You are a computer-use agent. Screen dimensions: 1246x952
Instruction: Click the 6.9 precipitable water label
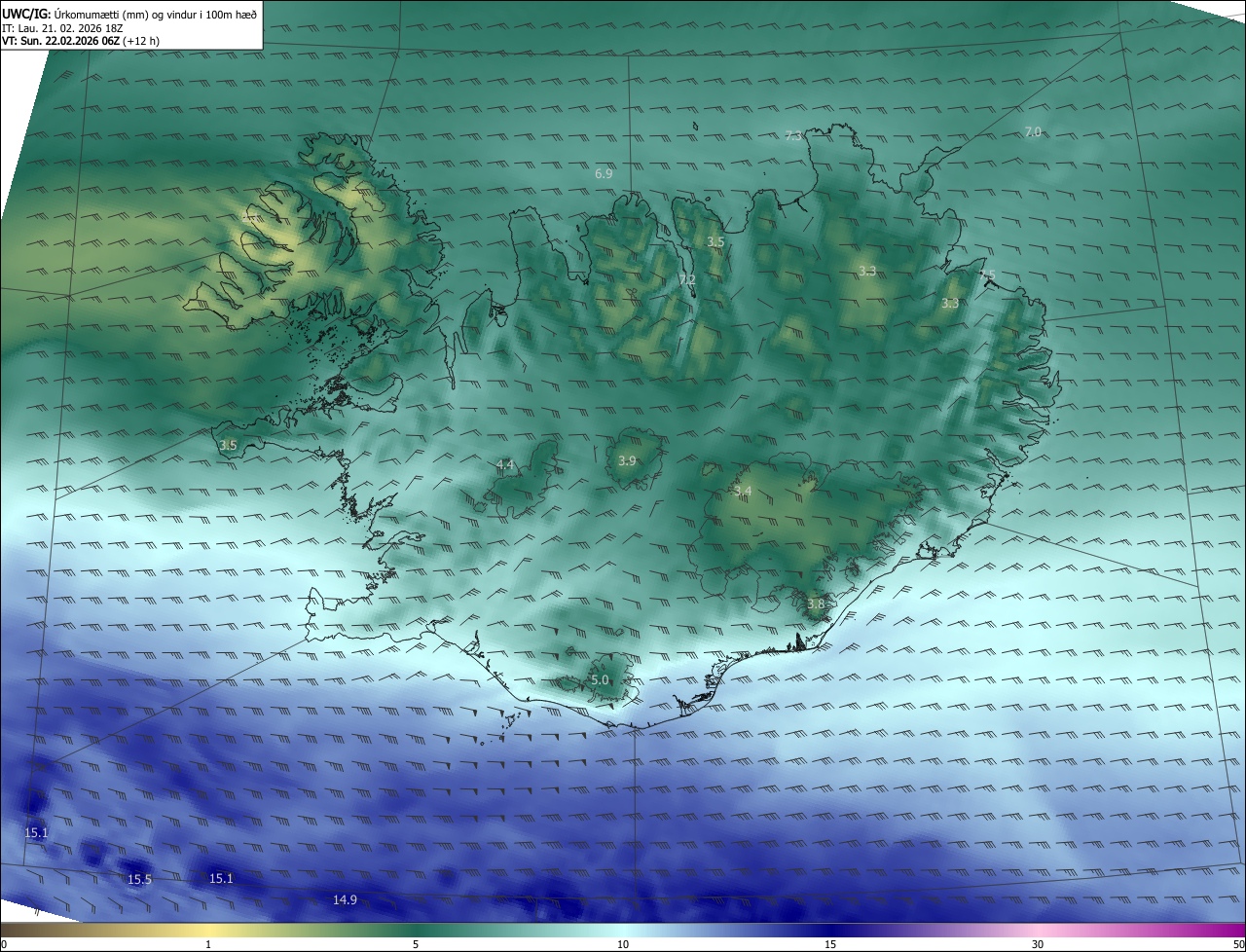604,173
